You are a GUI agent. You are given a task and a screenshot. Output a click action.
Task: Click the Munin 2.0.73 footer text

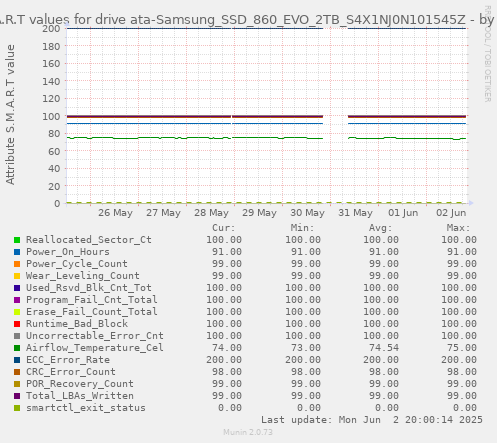(x=248, y=432)
